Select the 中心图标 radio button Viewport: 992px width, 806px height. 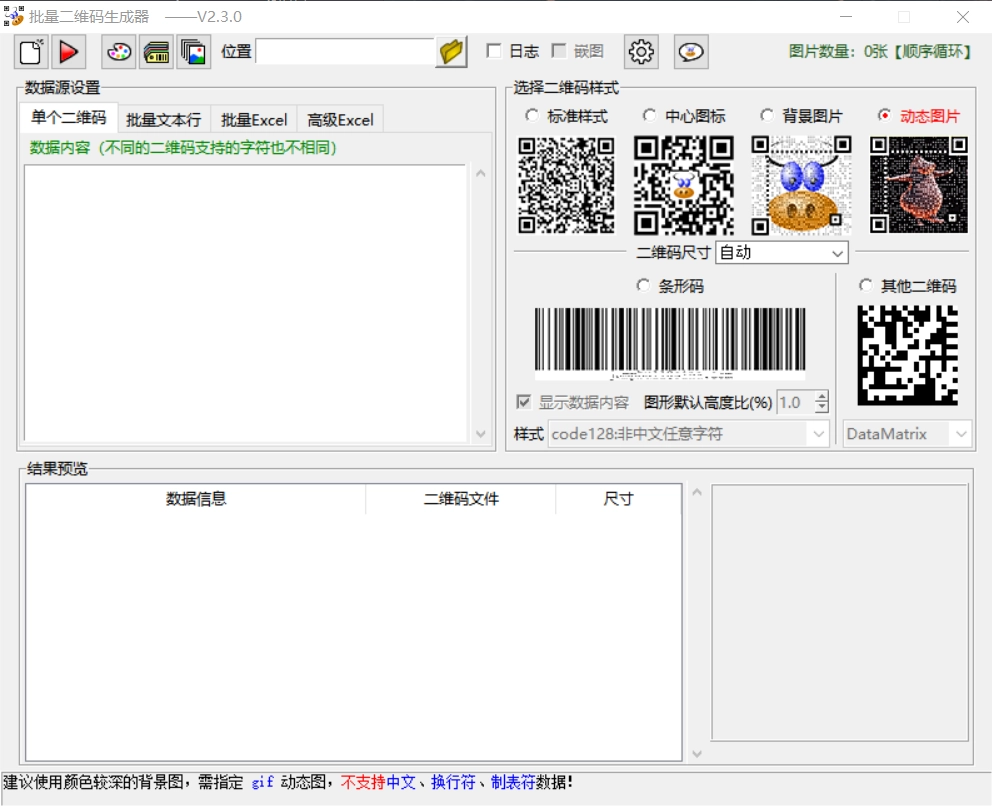pos(648,115)
